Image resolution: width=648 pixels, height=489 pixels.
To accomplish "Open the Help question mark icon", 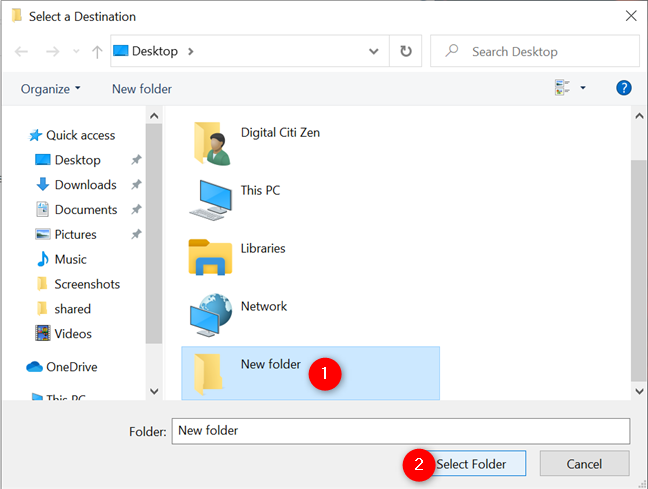I will tap(624, 89).
